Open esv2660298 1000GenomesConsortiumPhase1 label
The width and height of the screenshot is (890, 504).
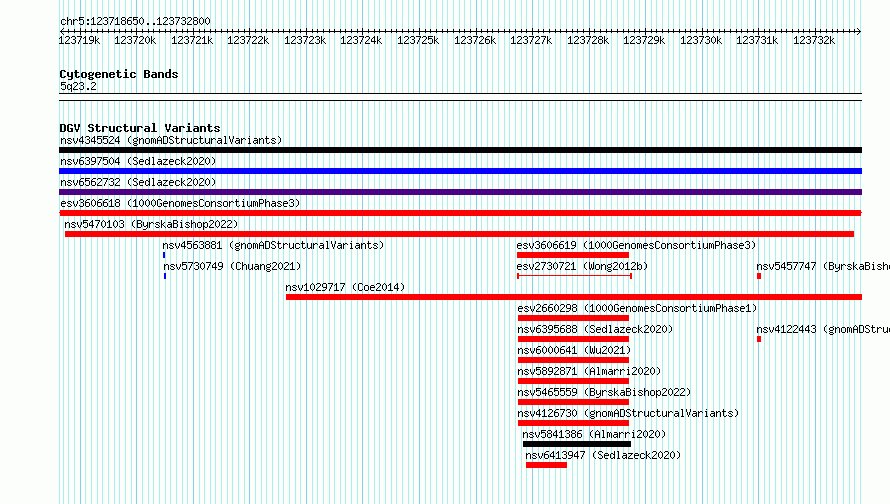pos(637,308)
